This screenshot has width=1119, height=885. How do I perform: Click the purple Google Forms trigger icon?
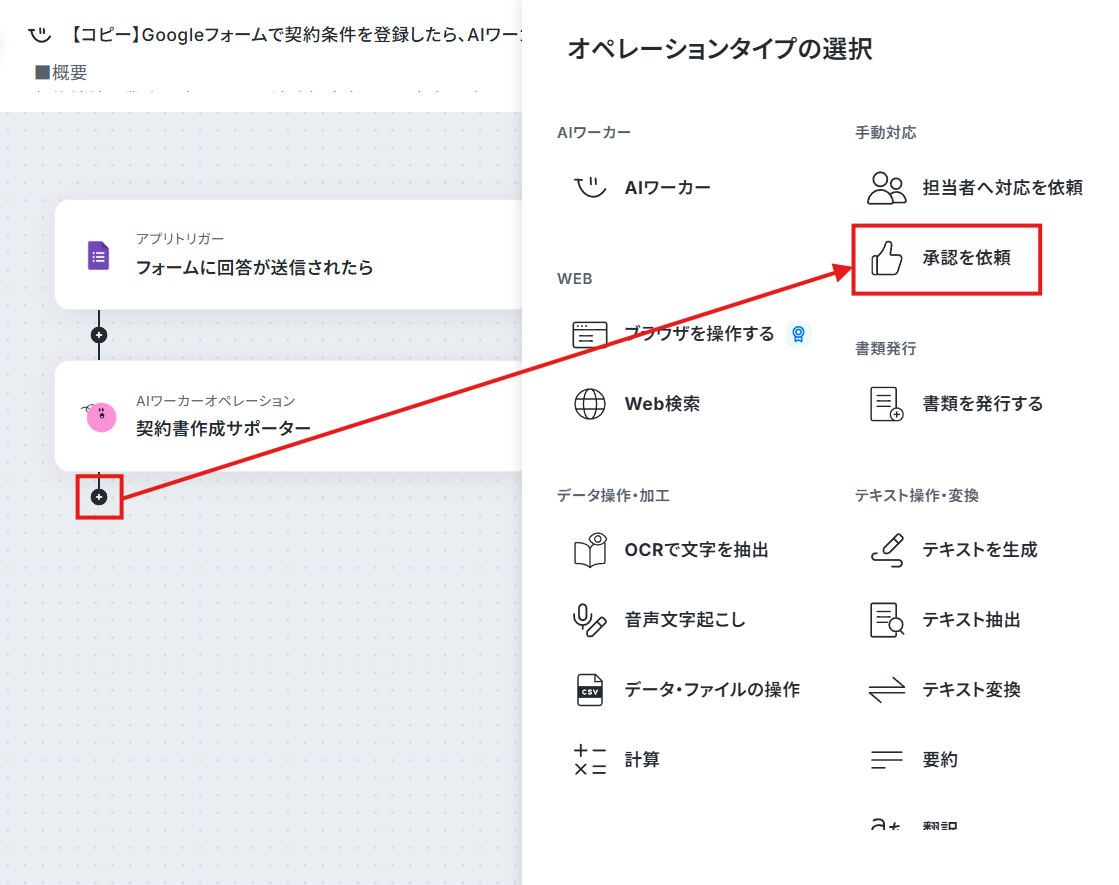98,256
